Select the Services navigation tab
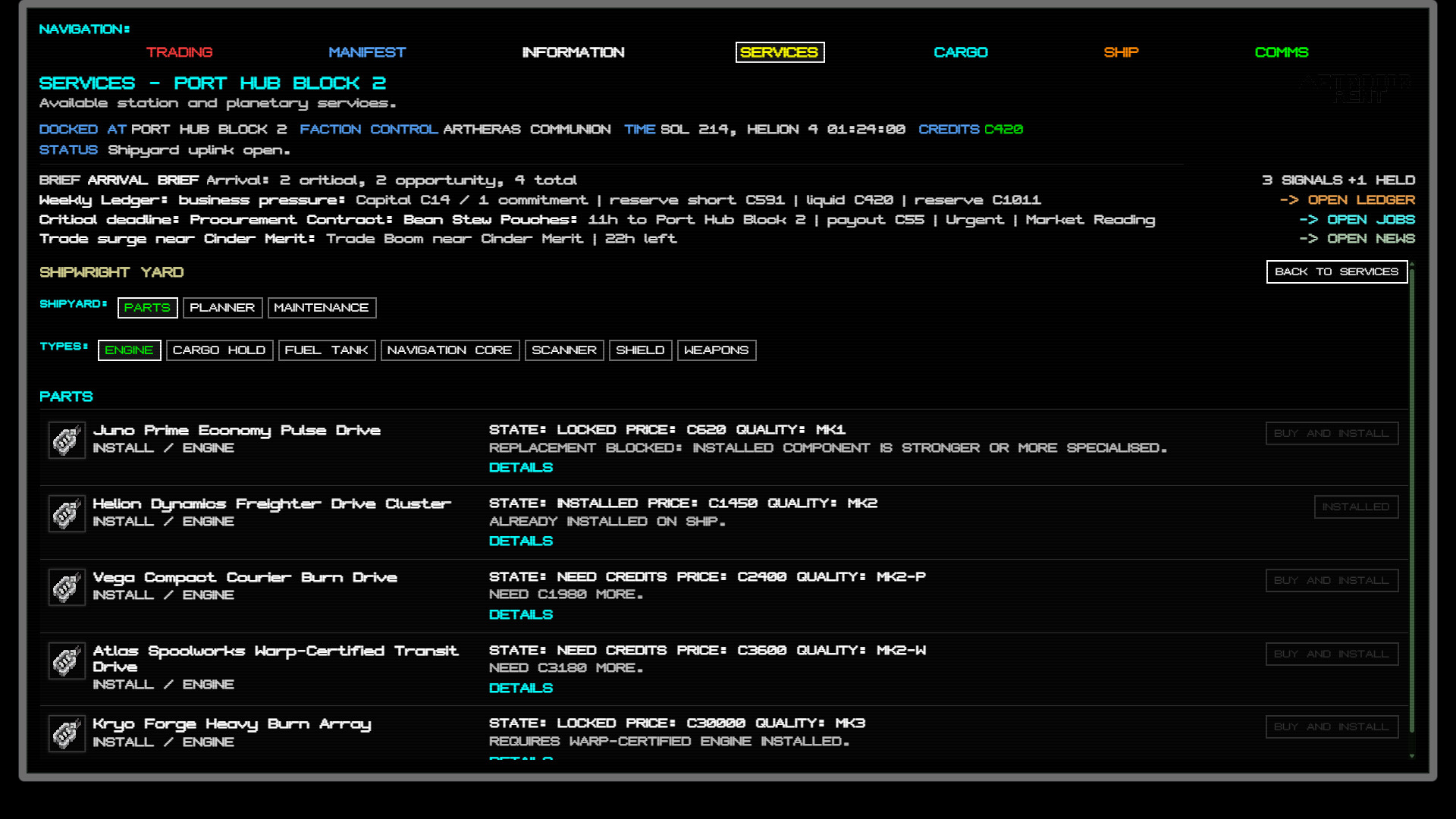This screenshot has width=1456, height=819. [x=780, y=52]
